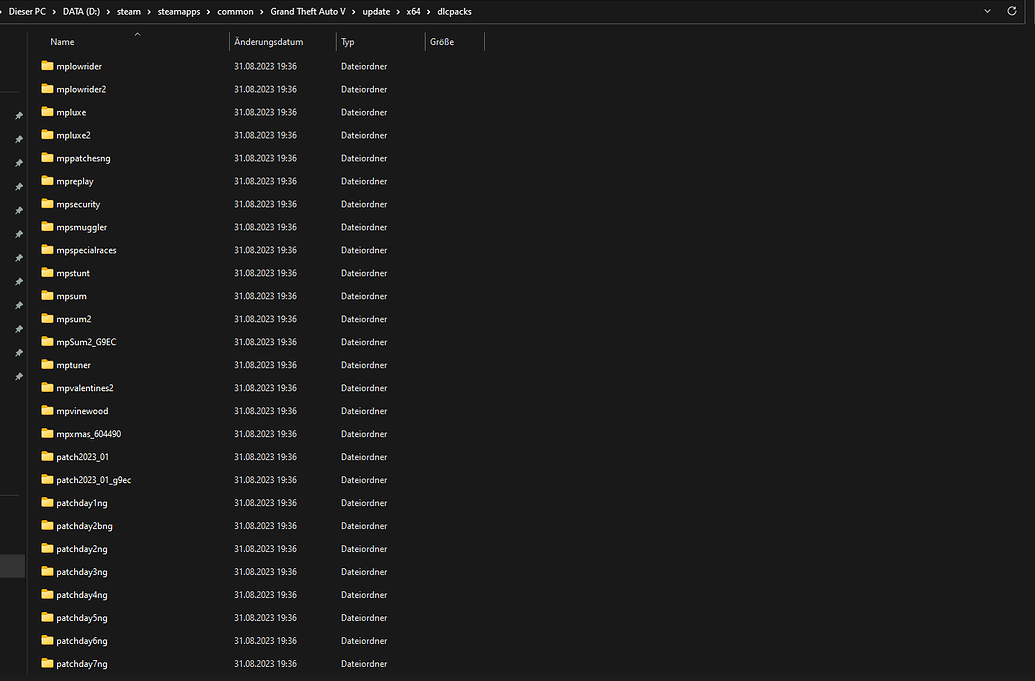1035x681 pixels.
Task: Unpin the topmost quick access item
Action: tap(18, 115)
